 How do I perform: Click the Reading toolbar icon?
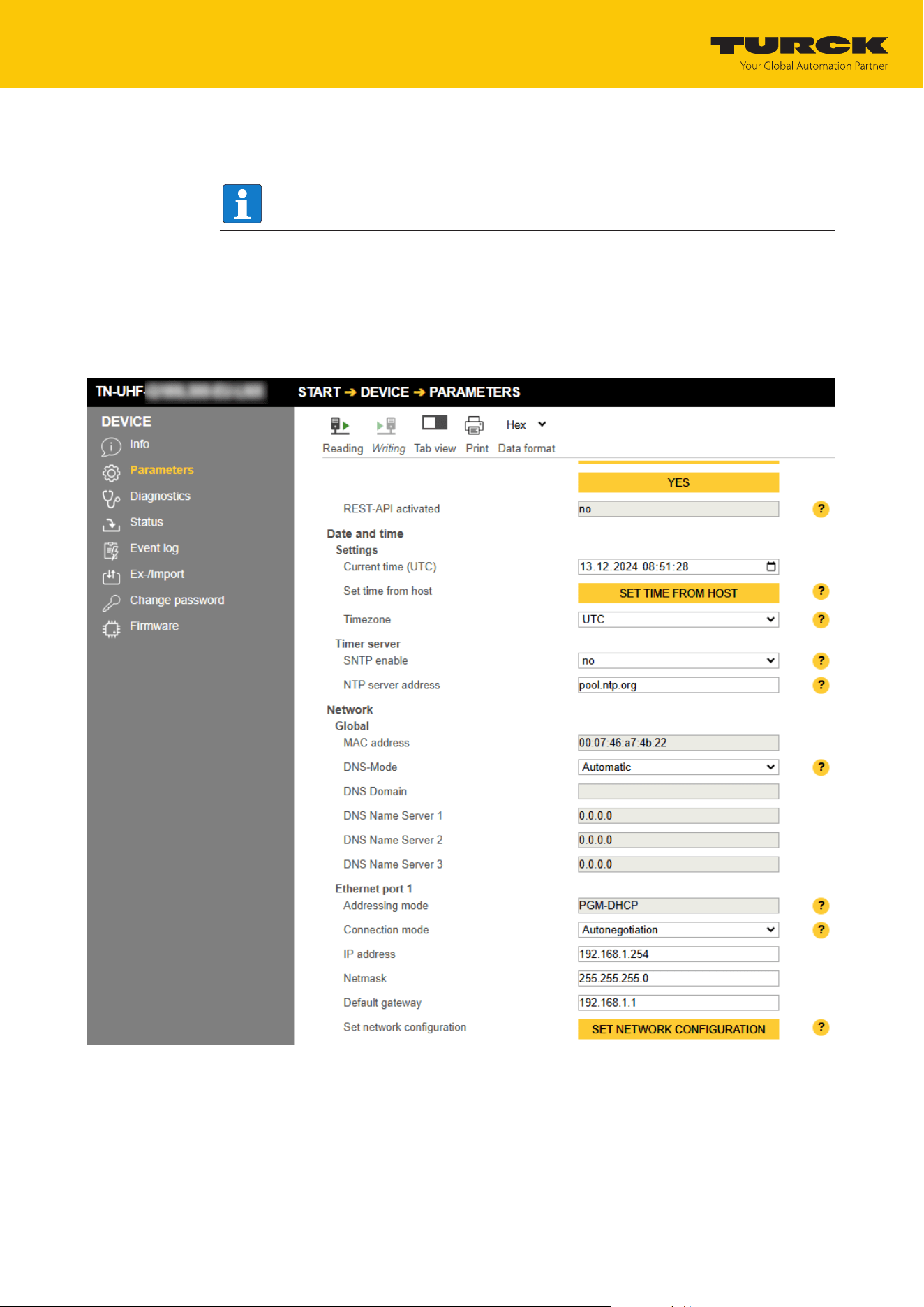pos(340,425)
